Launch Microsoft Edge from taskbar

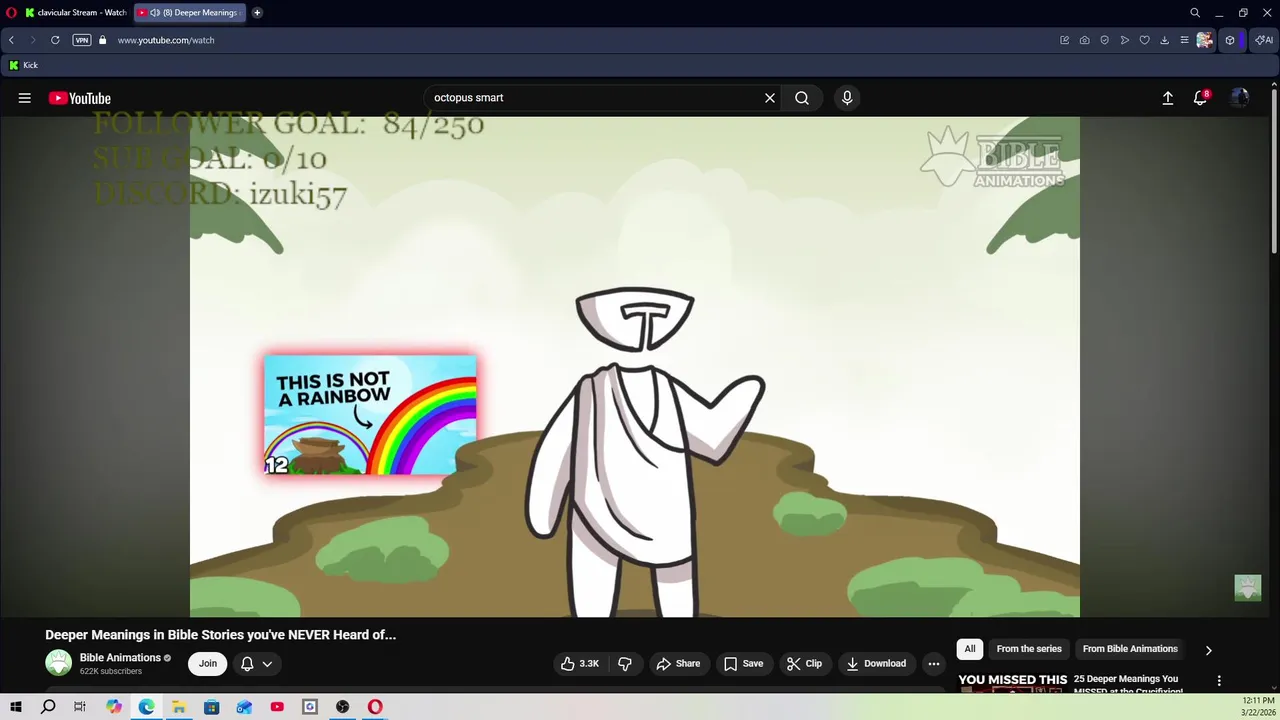click(x=147, y=707)
